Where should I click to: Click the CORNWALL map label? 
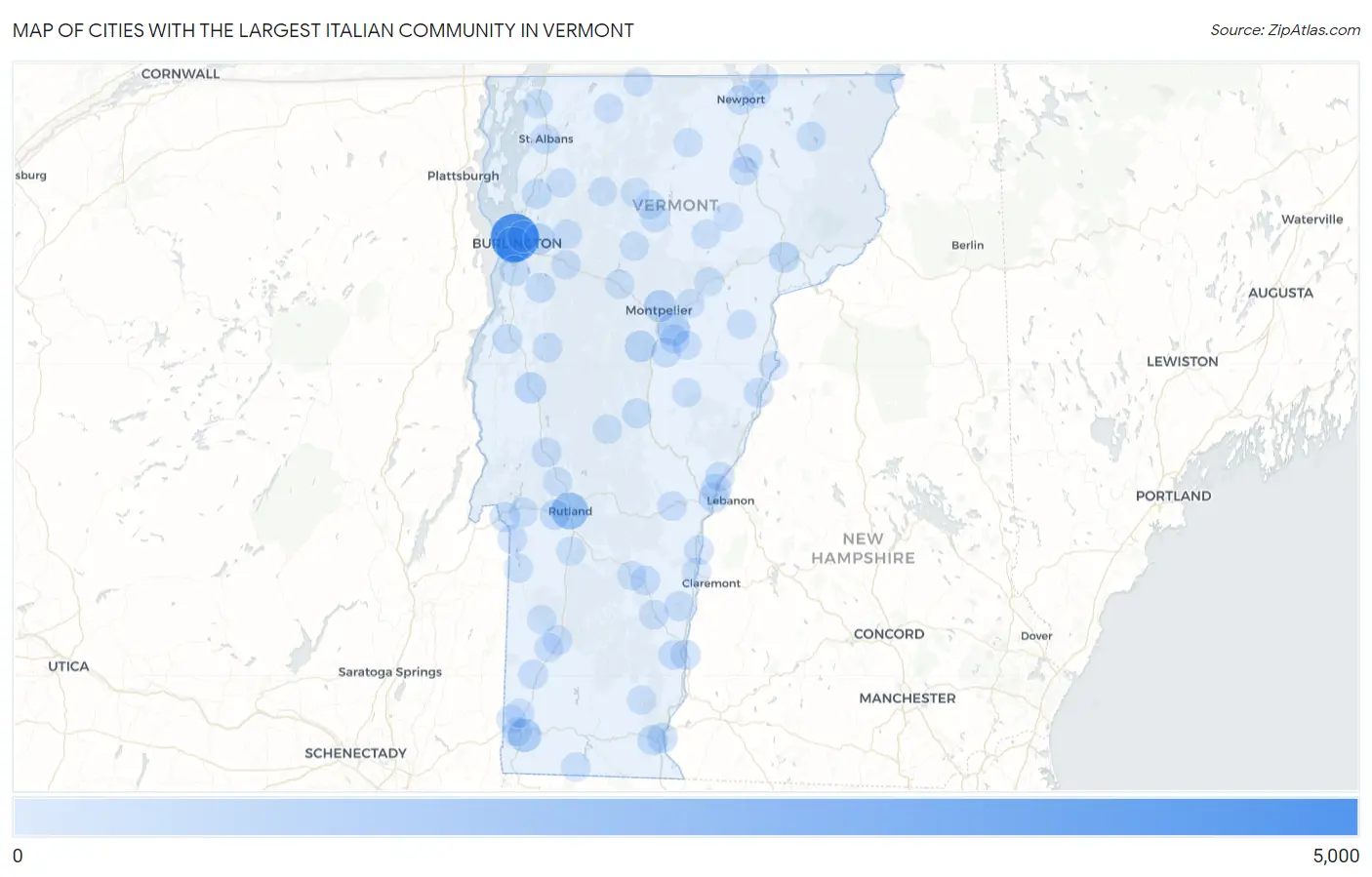(x=181, y=73)
